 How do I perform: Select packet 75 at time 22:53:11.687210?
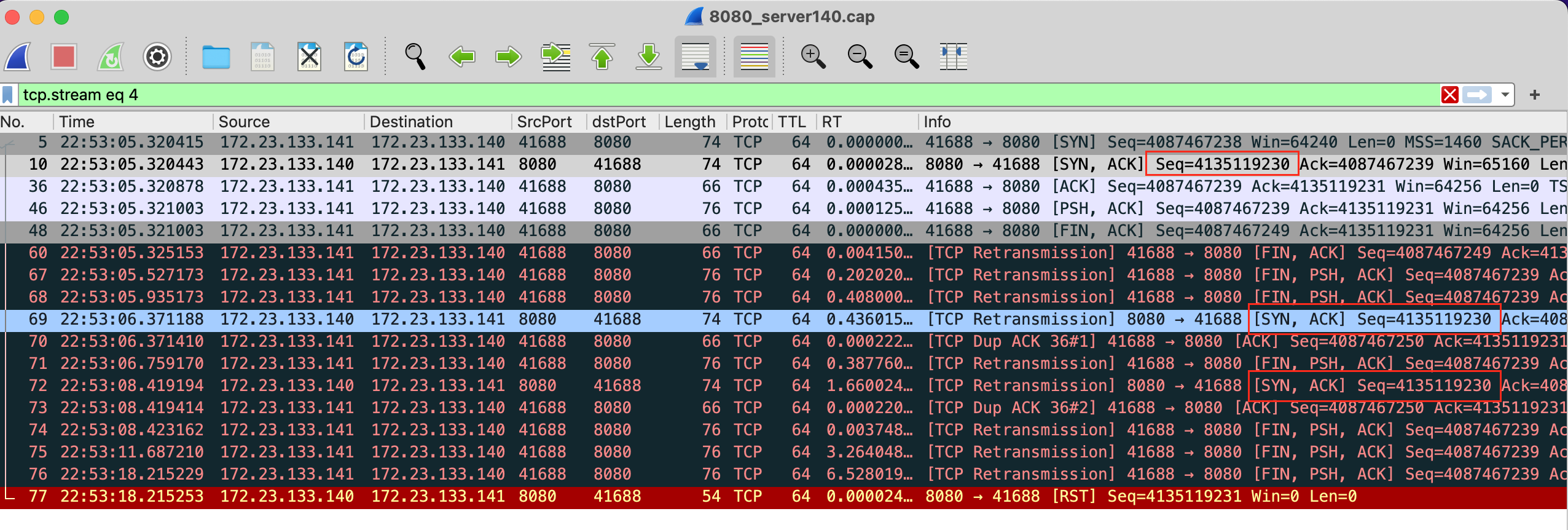[783, 452]
